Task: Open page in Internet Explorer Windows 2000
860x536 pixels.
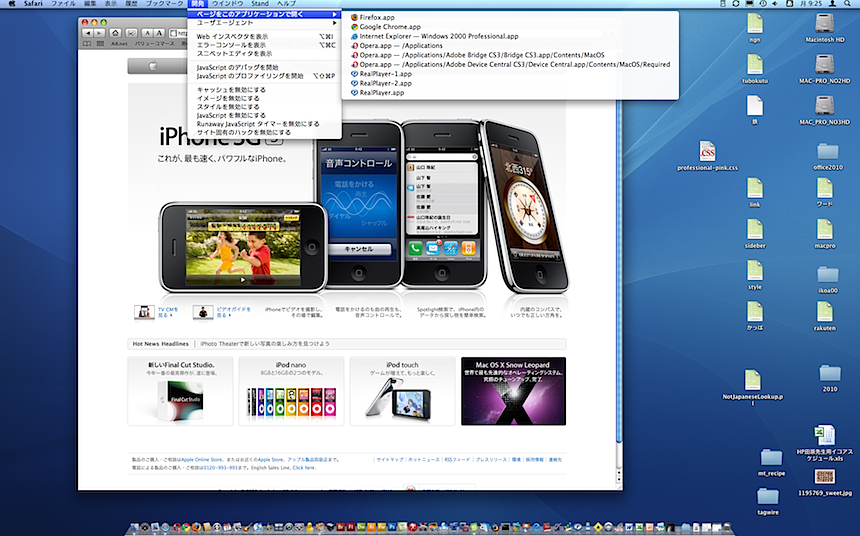Action: coord(510,36)
